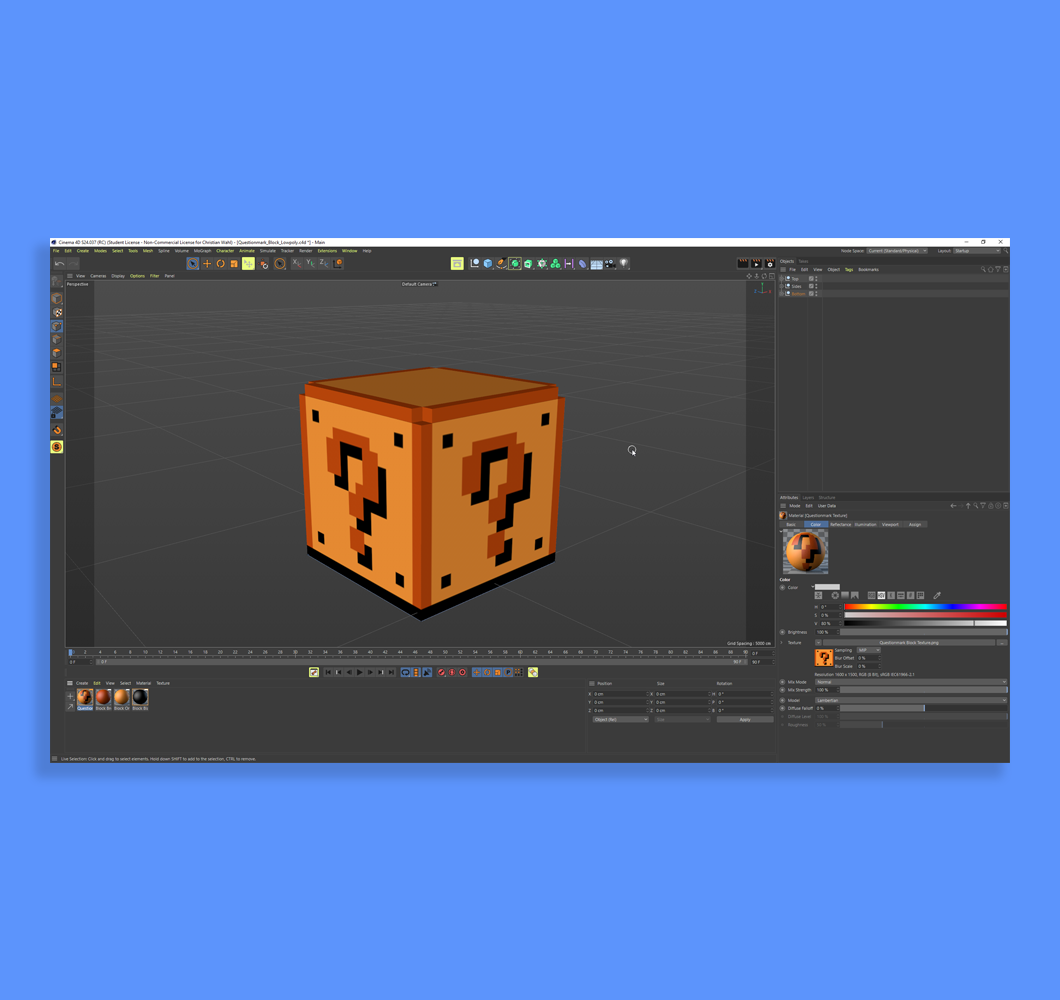Click the Undo arrow icon

(59, 264)
